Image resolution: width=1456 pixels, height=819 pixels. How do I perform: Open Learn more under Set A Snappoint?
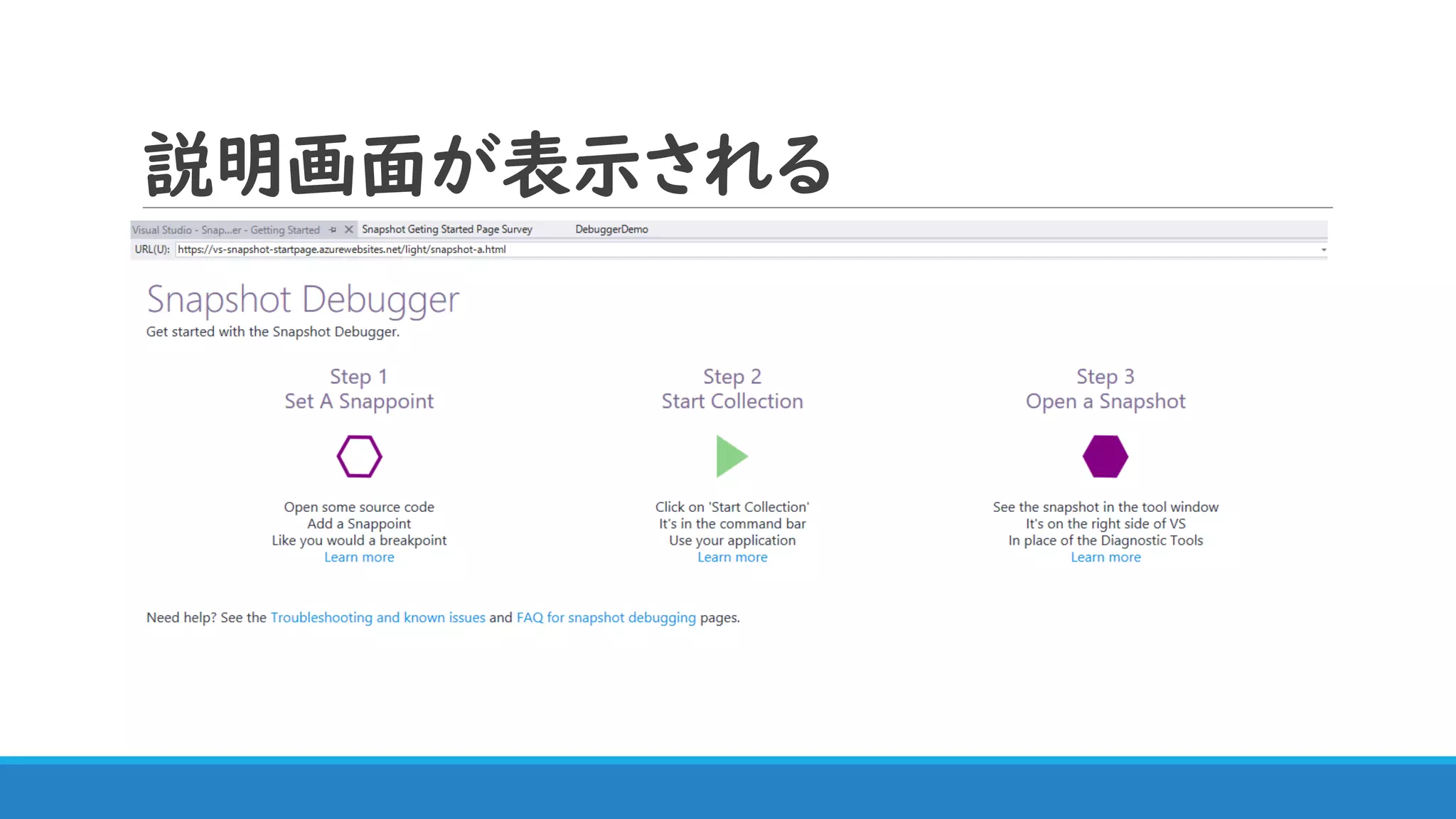(x=359, y=557)
